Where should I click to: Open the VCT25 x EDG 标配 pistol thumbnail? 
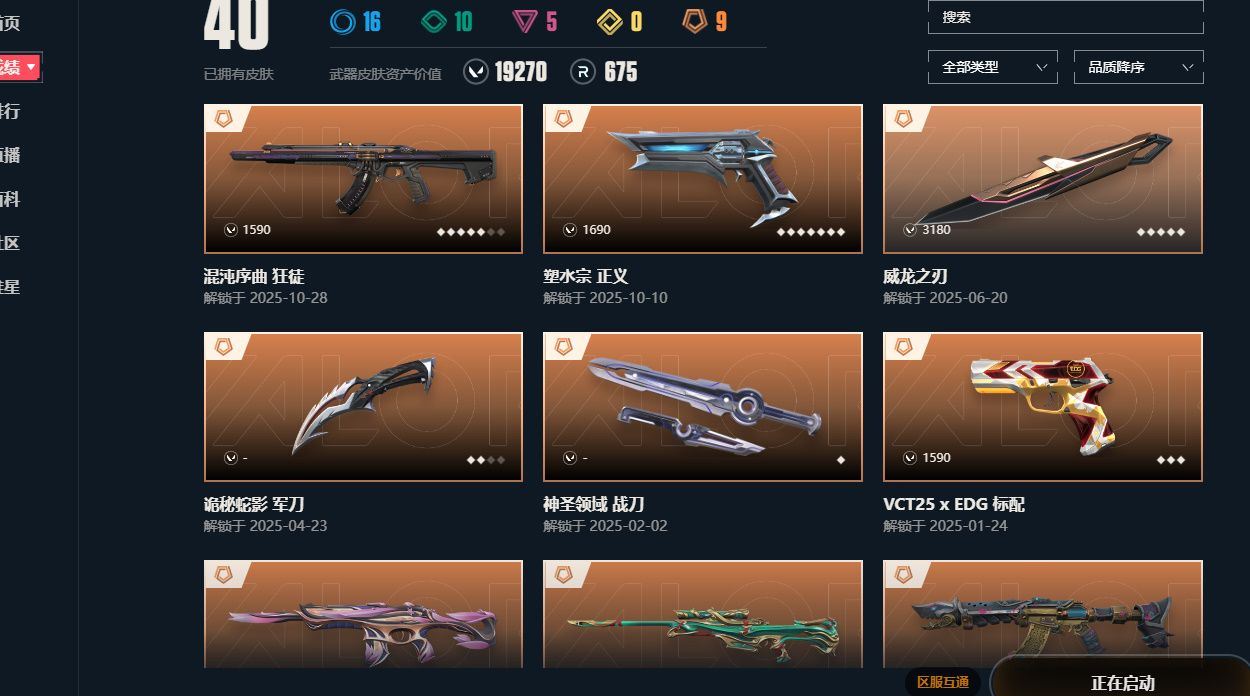click(1043, 407)
